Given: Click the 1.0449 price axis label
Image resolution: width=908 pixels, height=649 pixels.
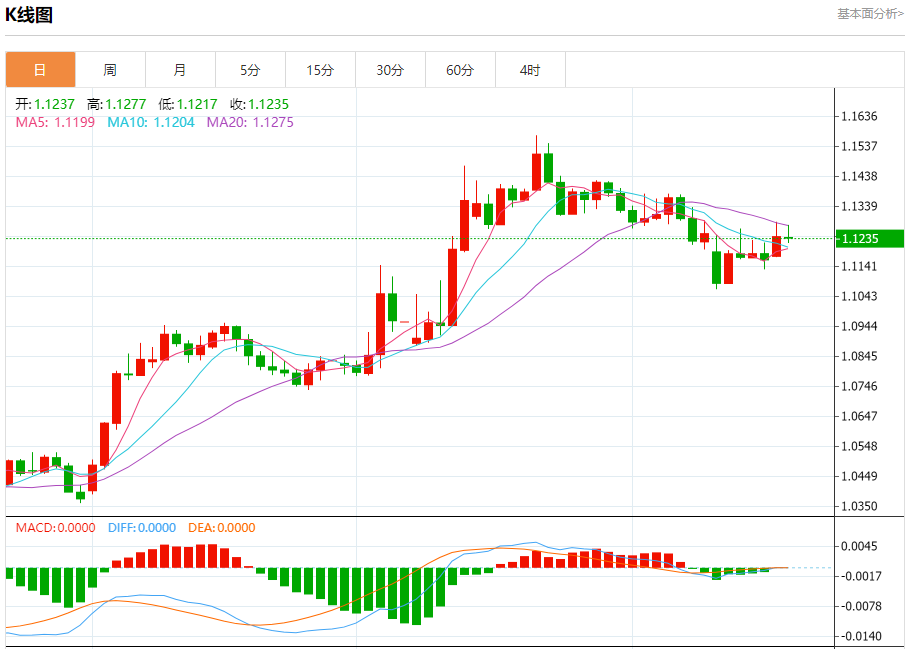Looking at the screenshot, I should tap(859, 476).
